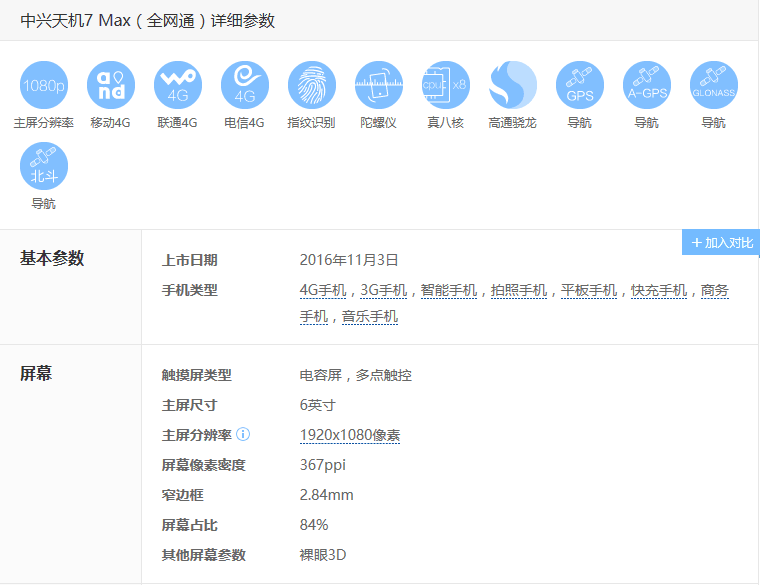Click the 367ppi pixel density value
The image size is (760, 585).
tap(323, 465)
